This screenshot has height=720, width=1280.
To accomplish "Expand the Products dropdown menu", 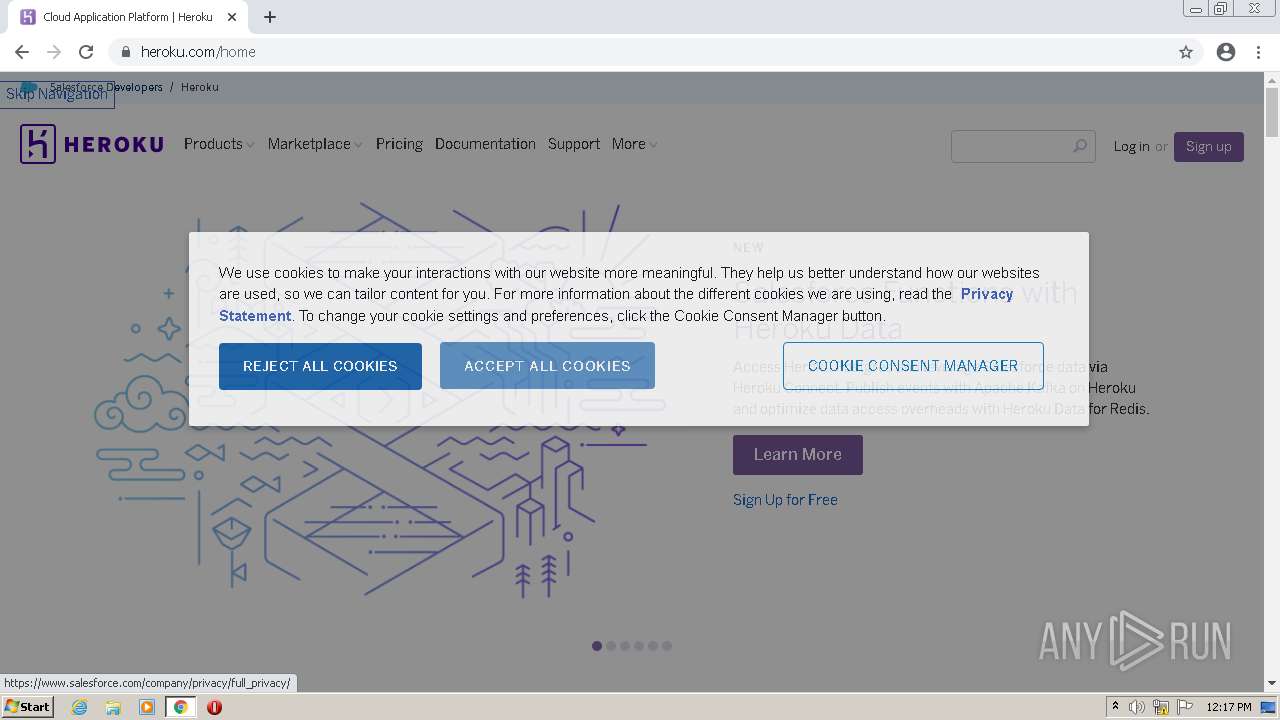I will (x=219, y=144).
